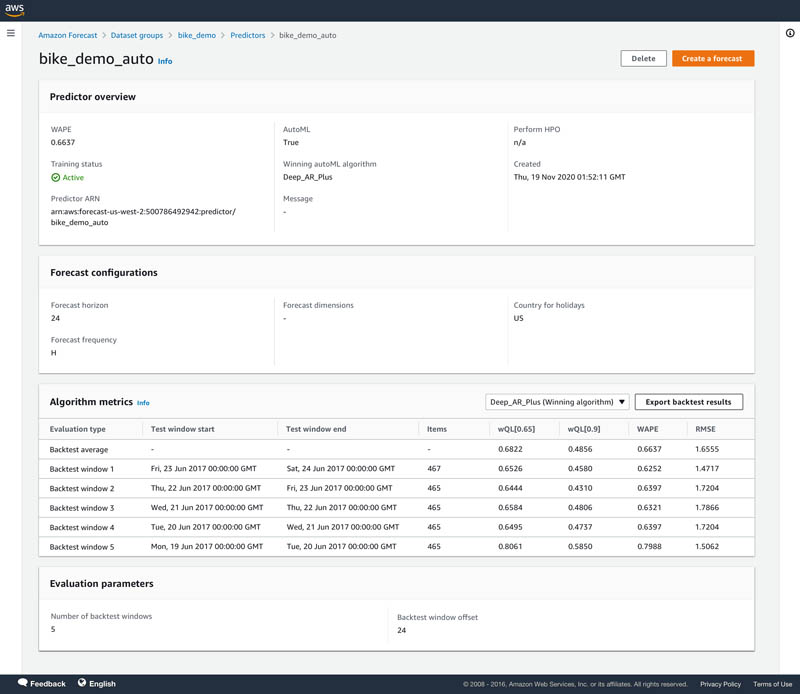This screenshot has height=694, width=800.
Task: Click the AWS logo
Action: [14, 10]
